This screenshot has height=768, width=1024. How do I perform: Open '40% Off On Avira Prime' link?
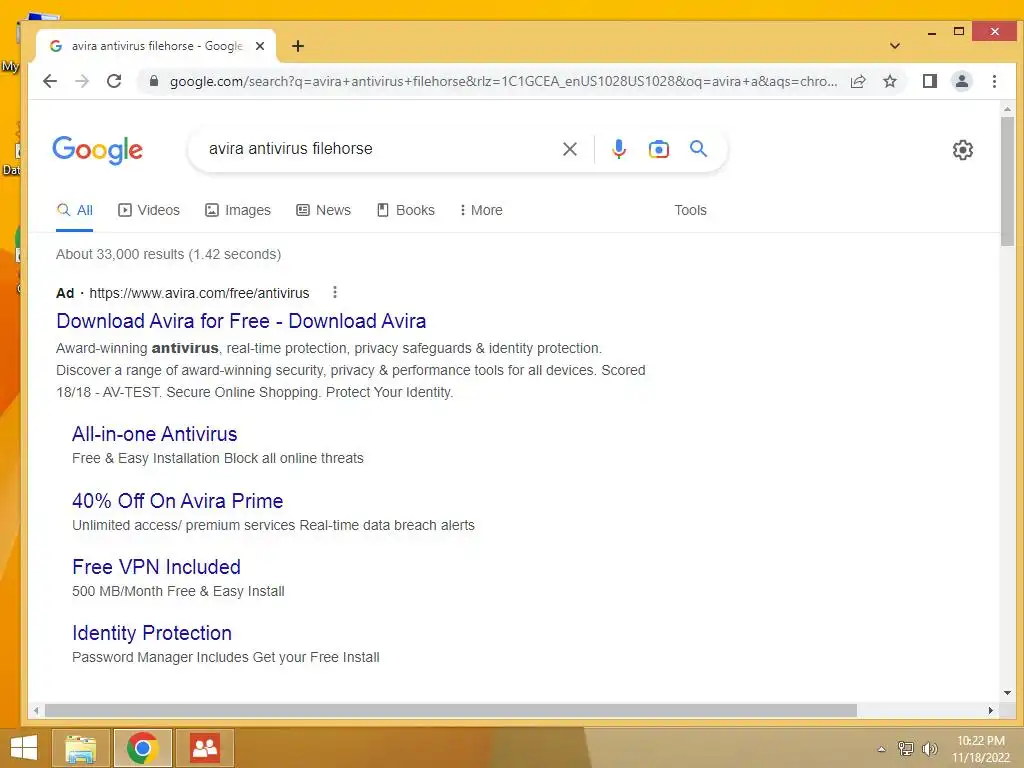tap(178, 501)
